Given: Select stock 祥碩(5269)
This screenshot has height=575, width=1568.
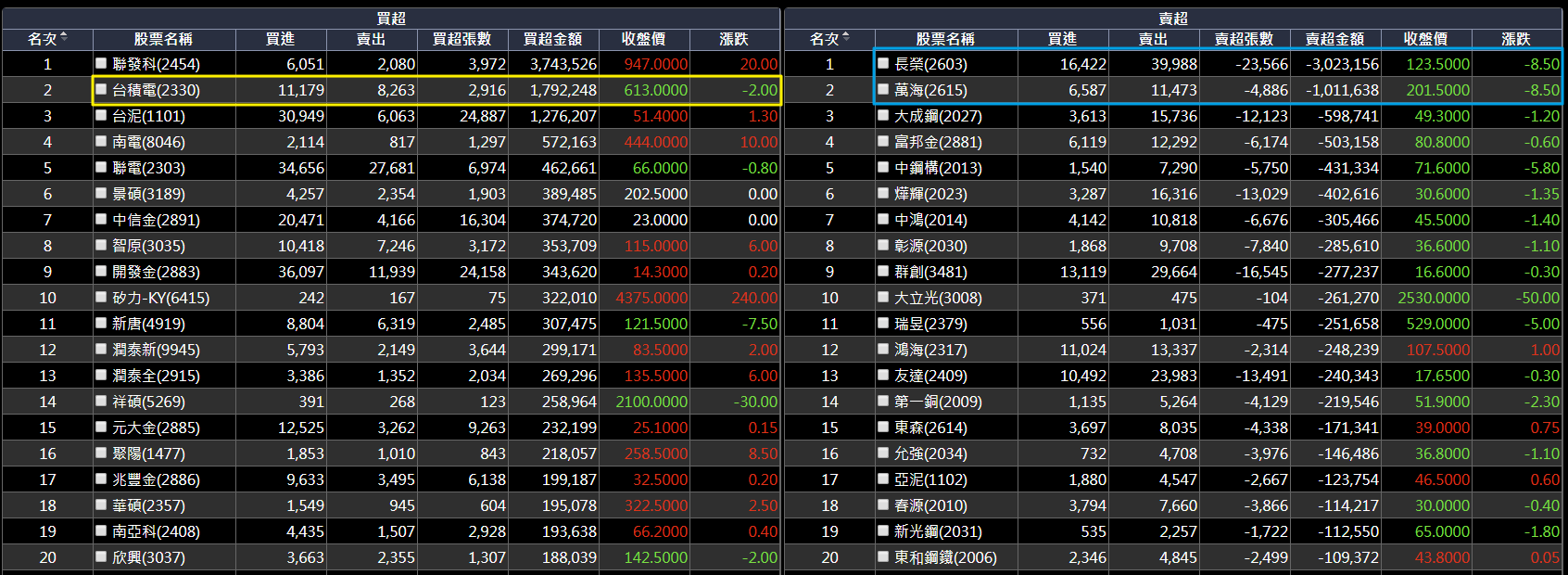Looking at the screenshot, I should tap(148, 402).
